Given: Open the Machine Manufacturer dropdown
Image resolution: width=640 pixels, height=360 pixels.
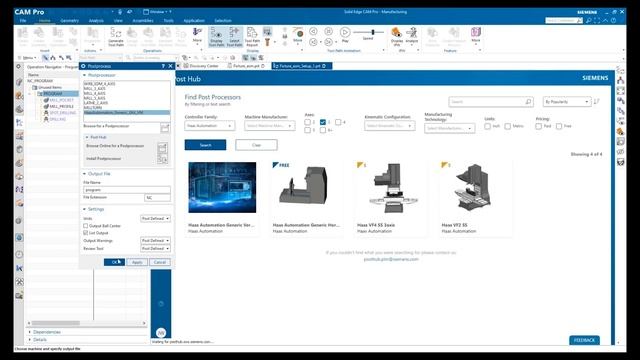Looking at the screenshot, I should tap(270, 126).
